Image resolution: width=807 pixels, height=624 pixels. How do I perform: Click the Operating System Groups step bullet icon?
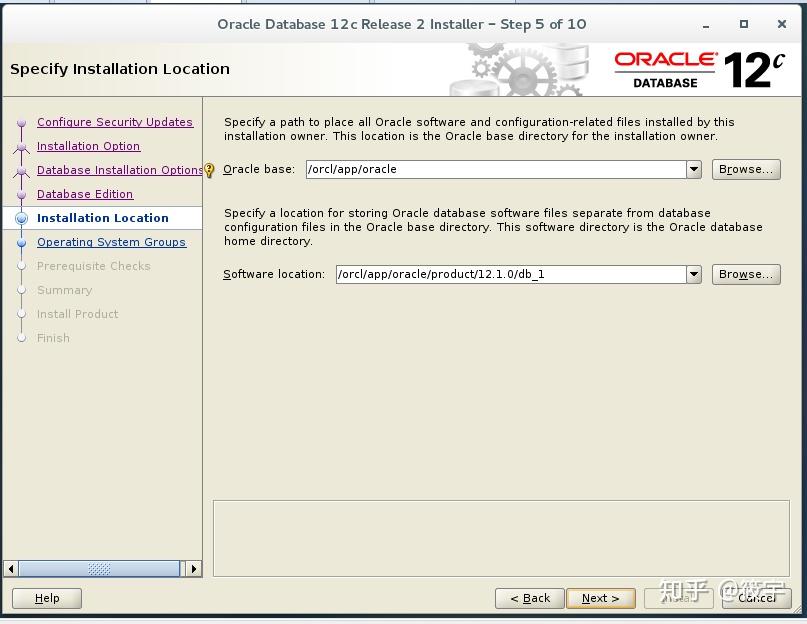coord(22,242)
